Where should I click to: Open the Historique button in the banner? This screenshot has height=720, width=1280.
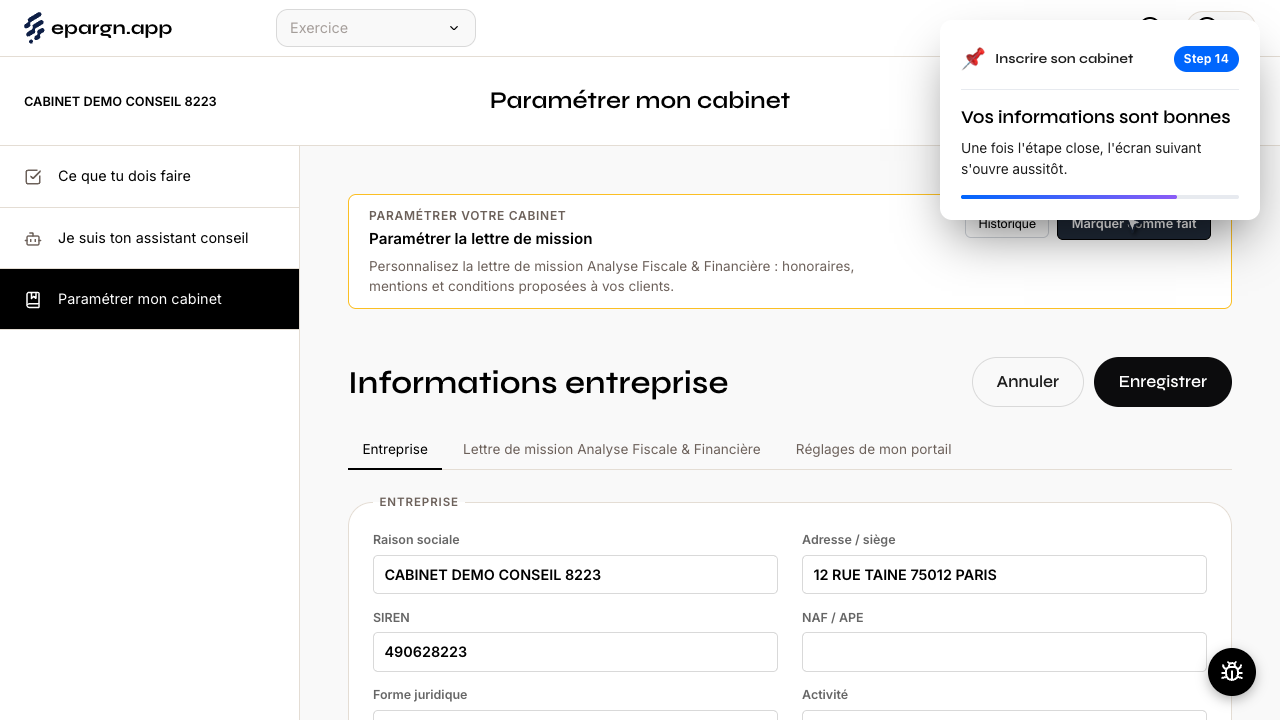(1007, 225)
